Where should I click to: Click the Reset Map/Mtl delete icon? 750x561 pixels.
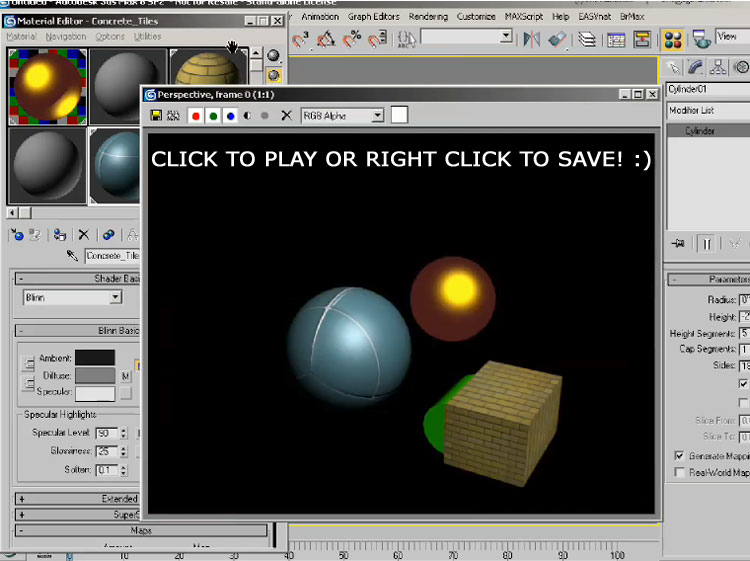click(83, 235)
